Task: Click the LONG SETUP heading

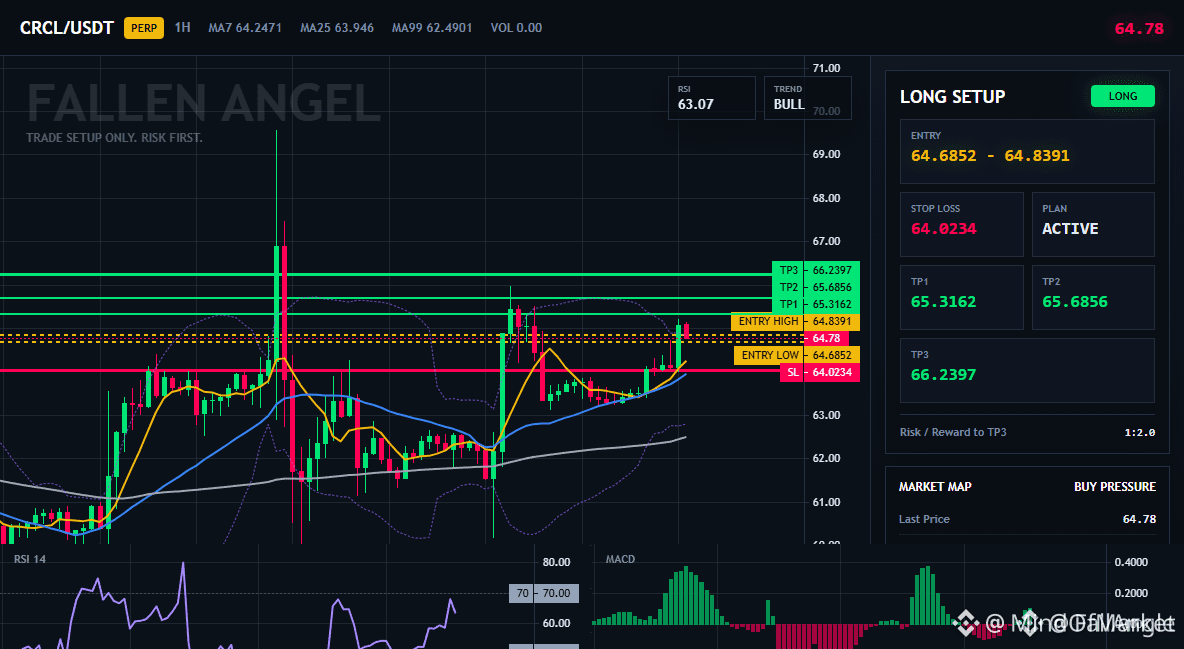Action: [x=952, y=97]
